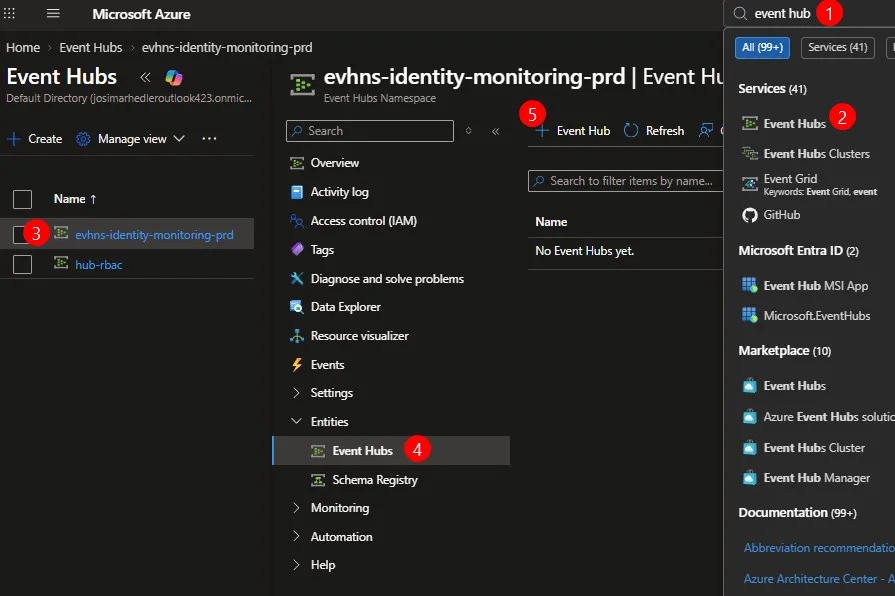
Task: Click the Event Hubs breadcrumb link
Action: (91, 47)
